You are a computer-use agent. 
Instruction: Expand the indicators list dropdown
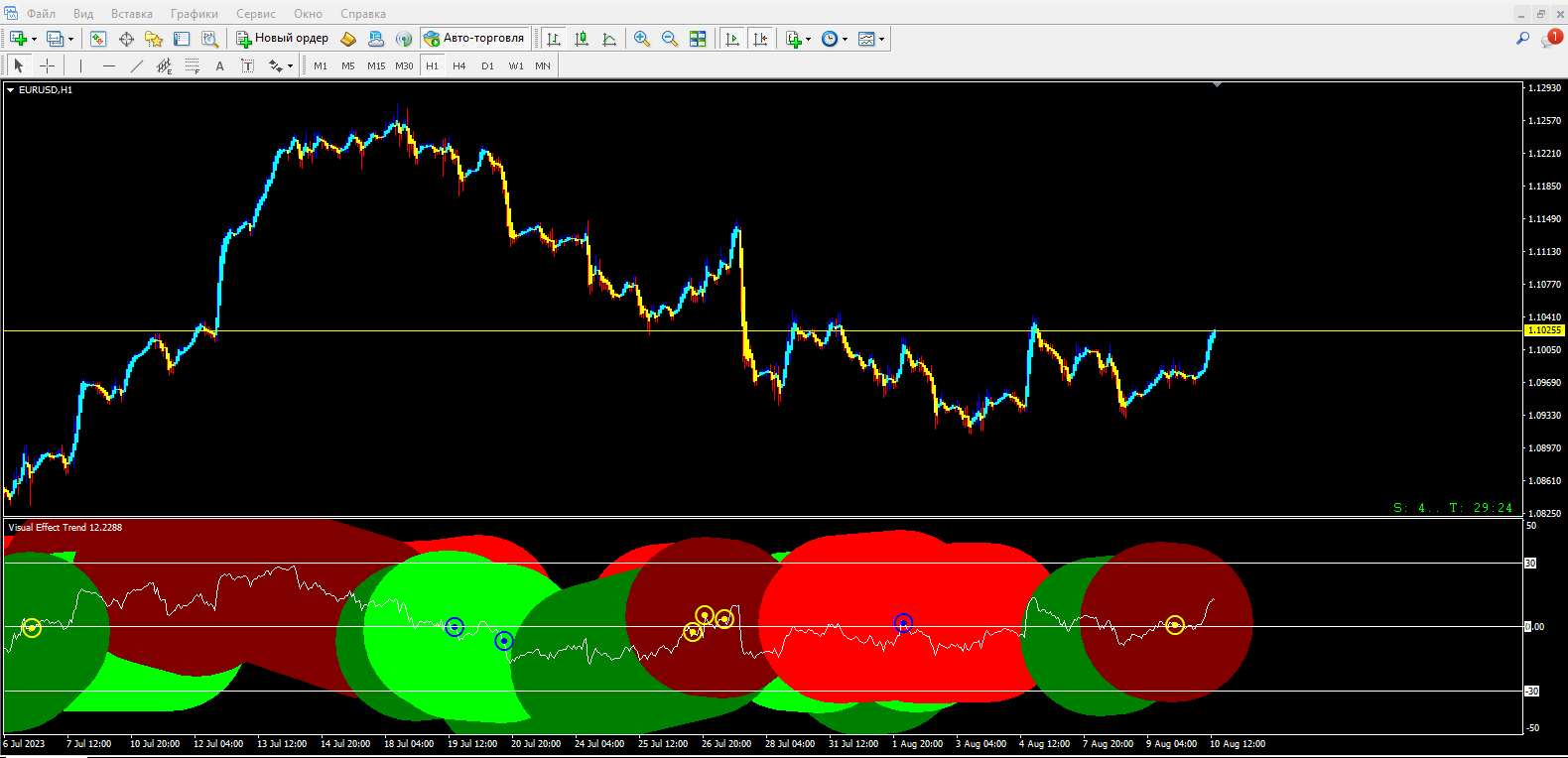point(808,40)
